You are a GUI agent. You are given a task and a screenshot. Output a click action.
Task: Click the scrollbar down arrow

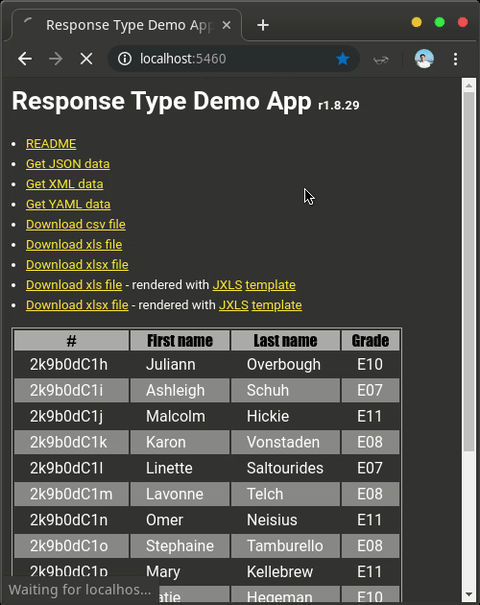pyautogui.click(x=469, y=595)
